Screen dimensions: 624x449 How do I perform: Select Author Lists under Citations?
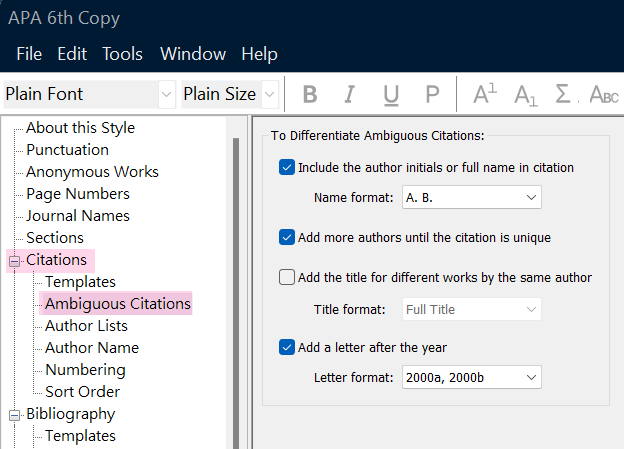[86, 326]
